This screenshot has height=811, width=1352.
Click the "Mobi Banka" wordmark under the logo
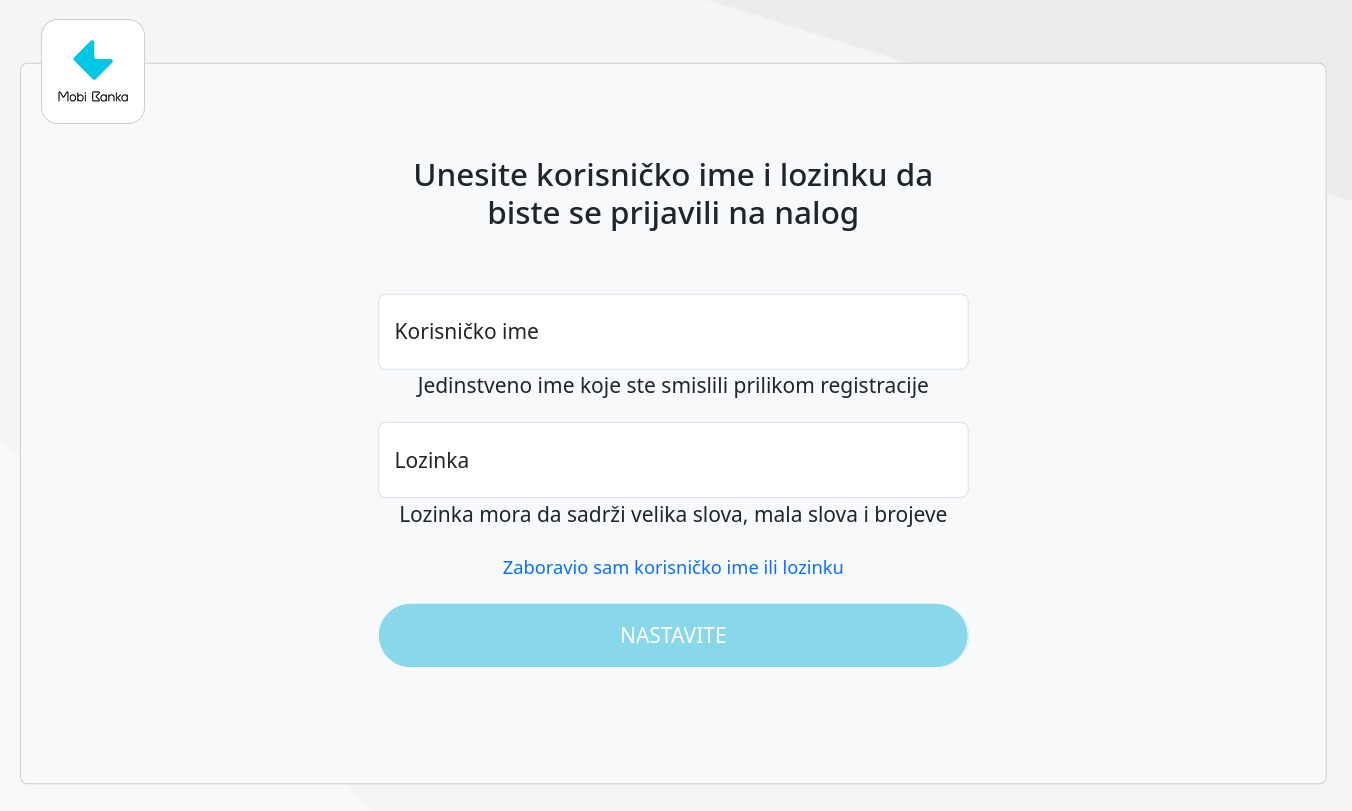93,97
